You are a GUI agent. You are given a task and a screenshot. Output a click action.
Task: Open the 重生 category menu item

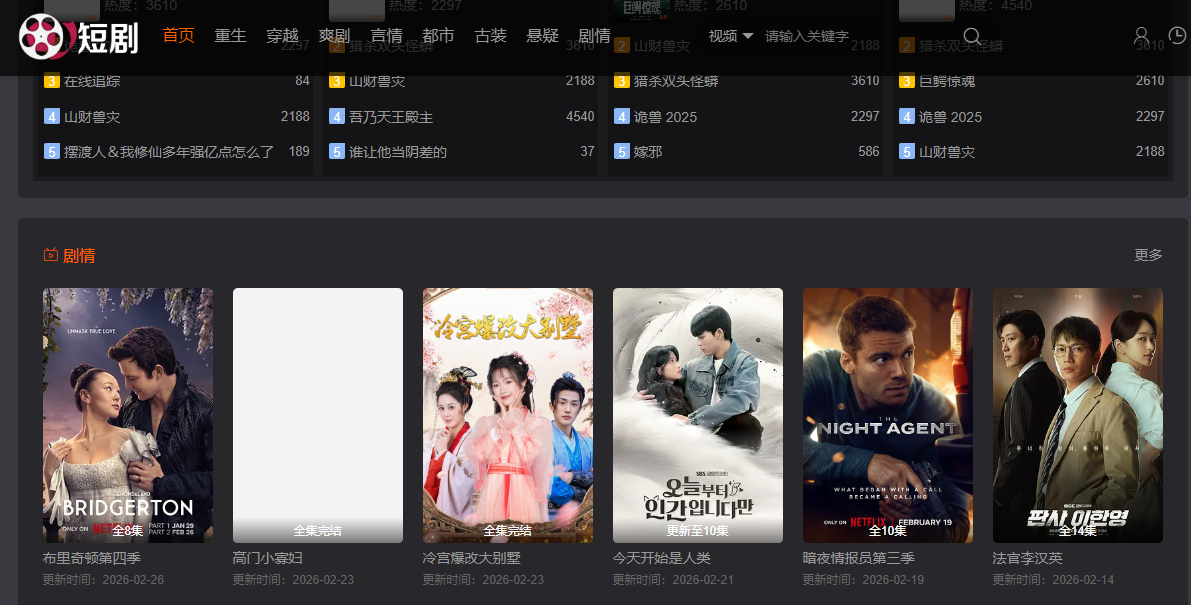230,36
